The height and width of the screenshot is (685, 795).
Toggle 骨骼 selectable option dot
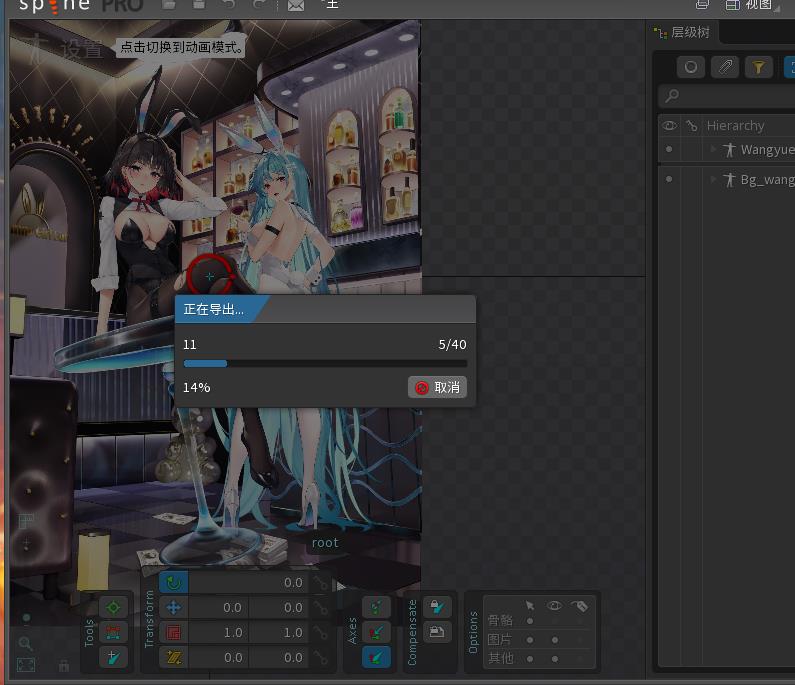coord(530,621)
